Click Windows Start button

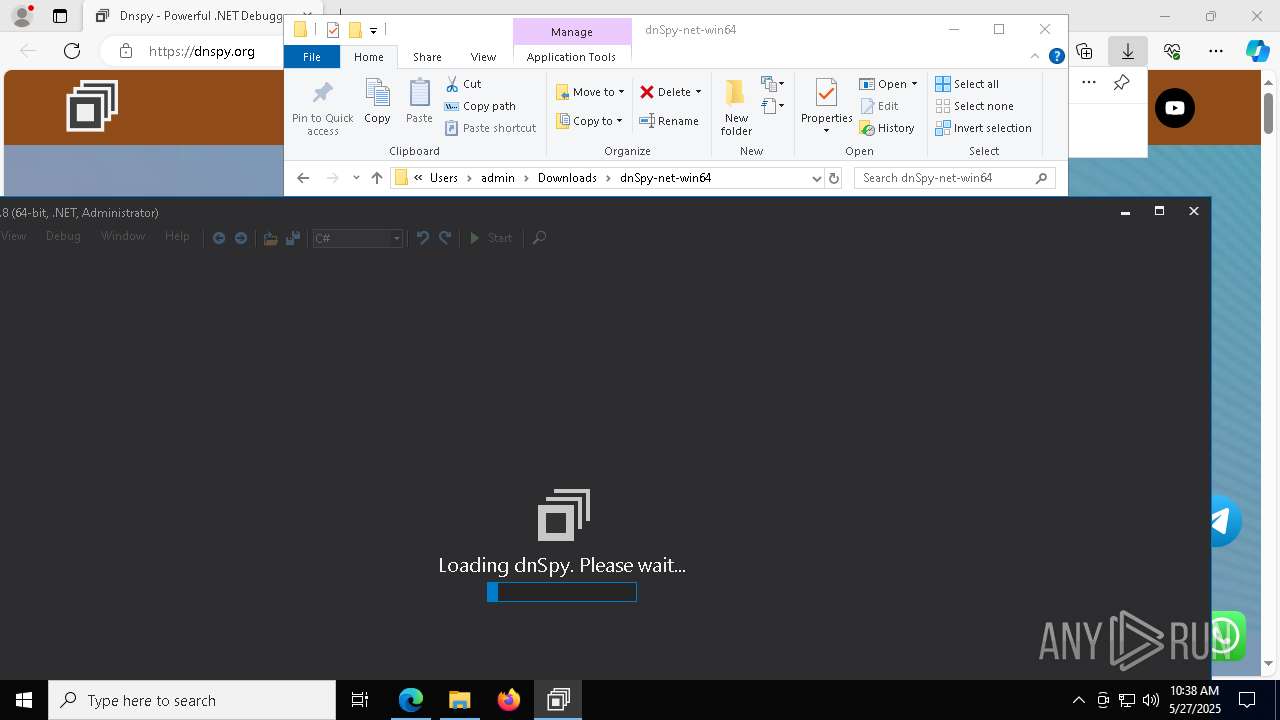(x=24, y=700)
